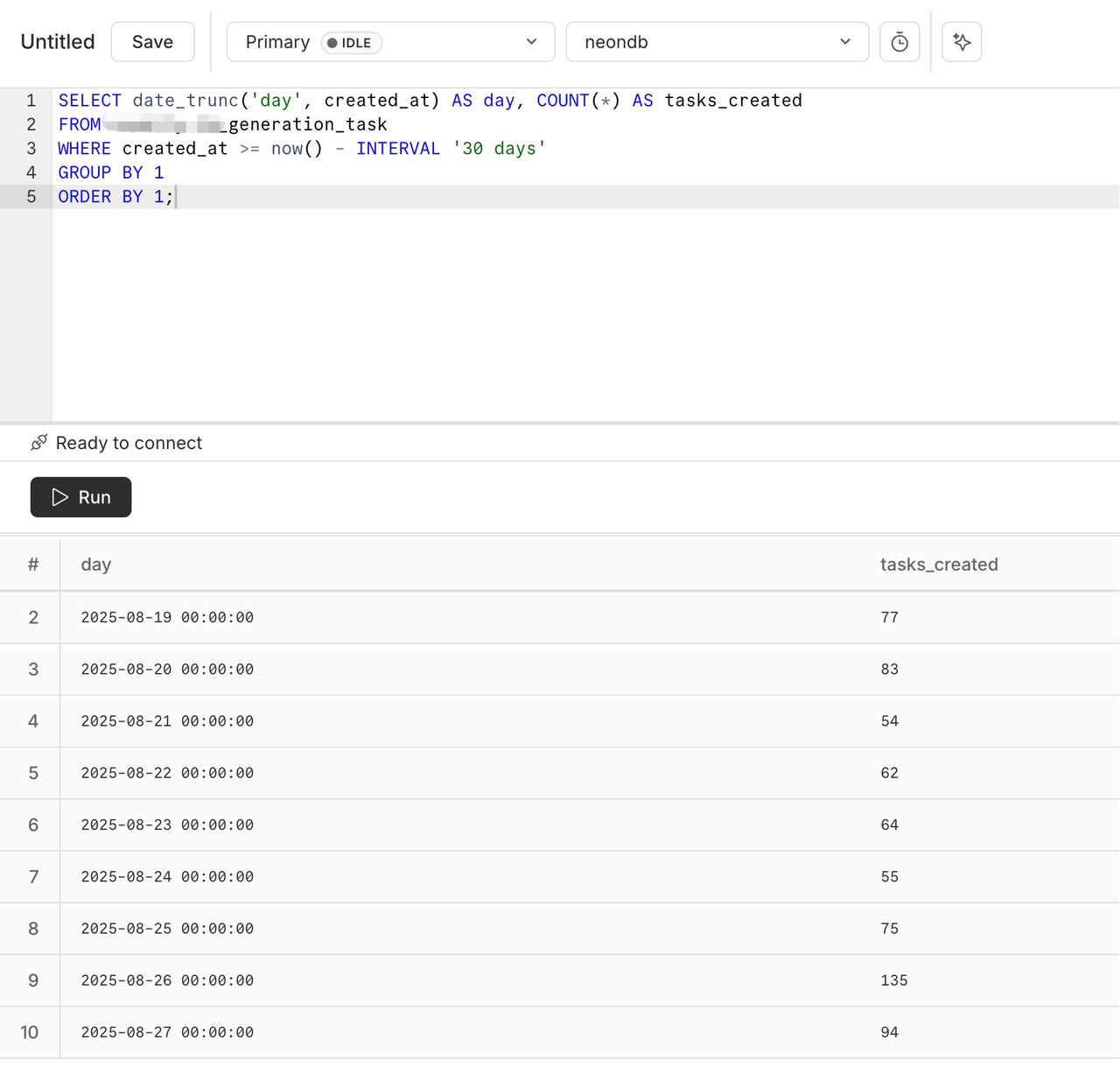Click the # row number column header
Image resolution: width=1120 pixels, height=1074 pixels.
point(33,565)
